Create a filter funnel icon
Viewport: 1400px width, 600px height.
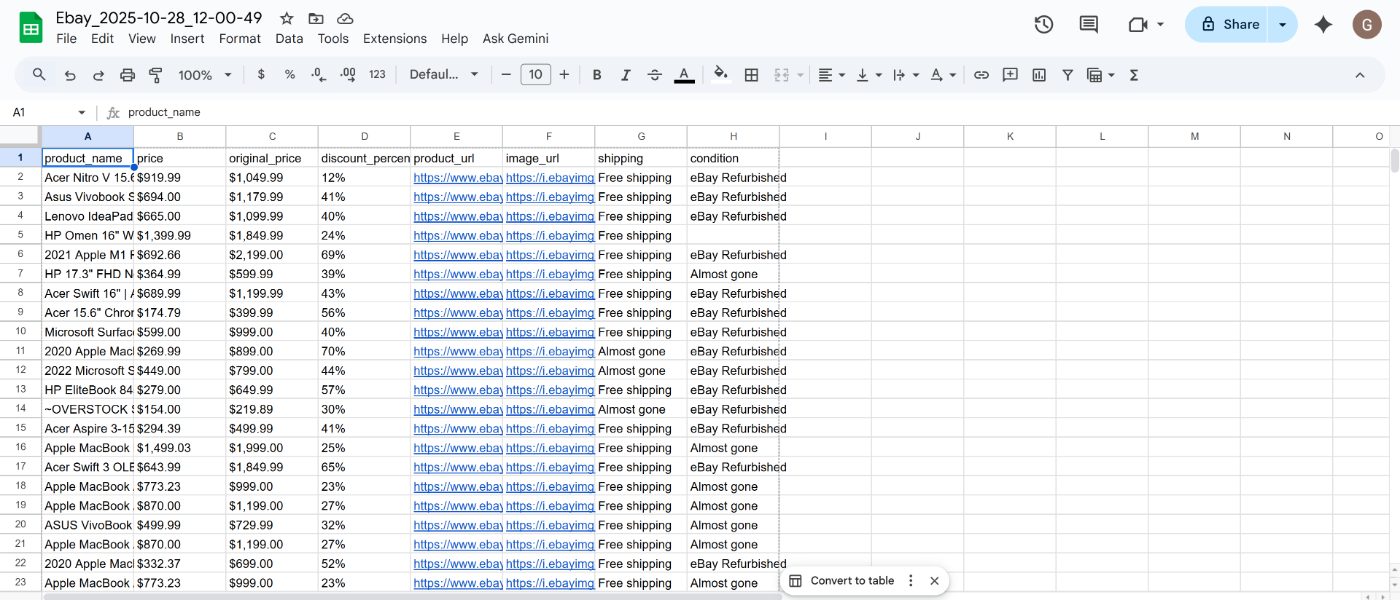pos(1067,74)
